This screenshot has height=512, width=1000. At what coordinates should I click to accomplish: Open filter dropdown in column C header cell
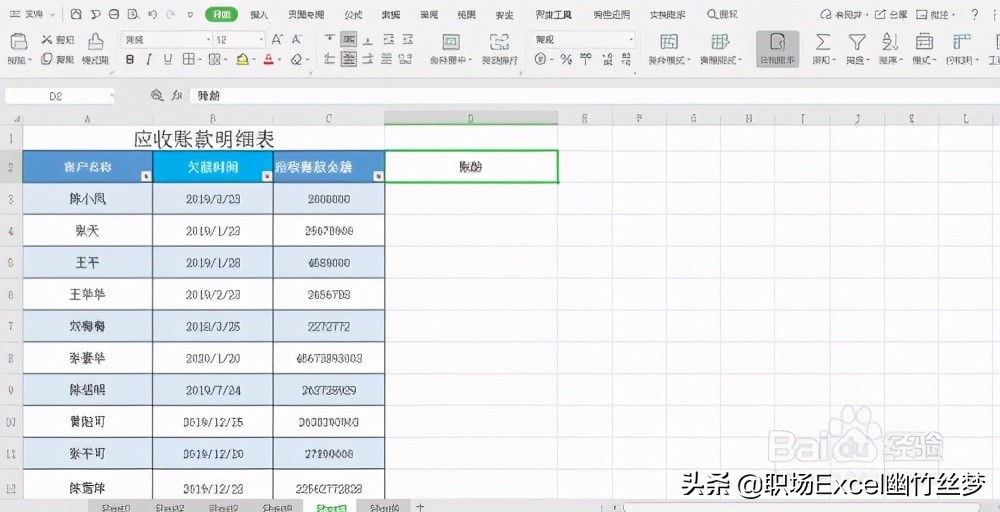(378, 176)
